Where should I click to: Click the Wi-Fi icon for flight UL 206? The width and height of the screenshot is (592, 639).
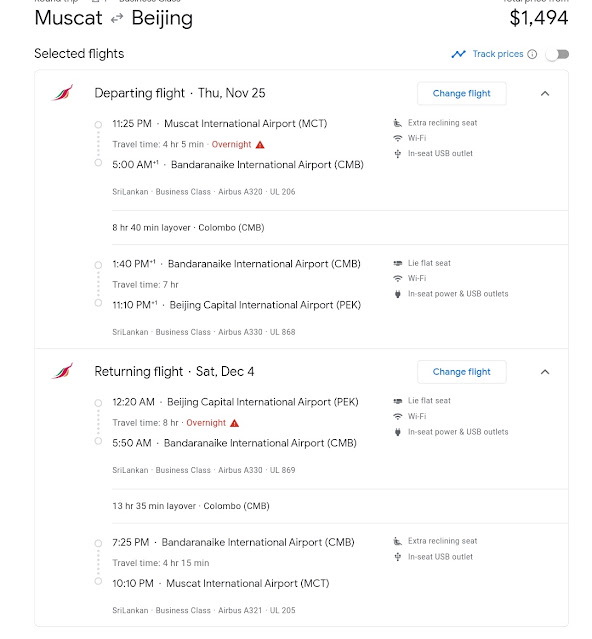tap(397, 138)
